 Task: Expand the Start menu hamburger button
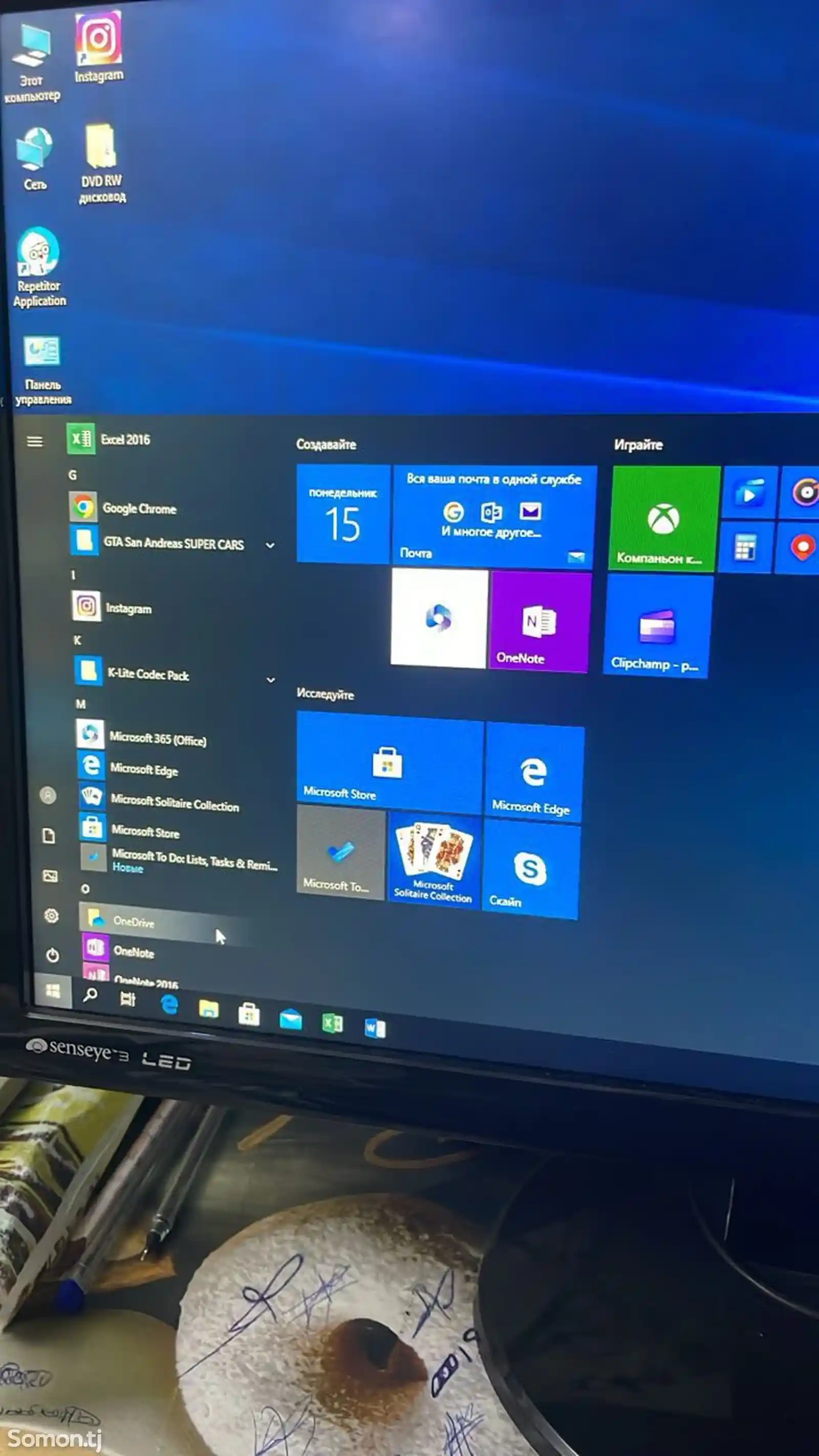[34, 441]
